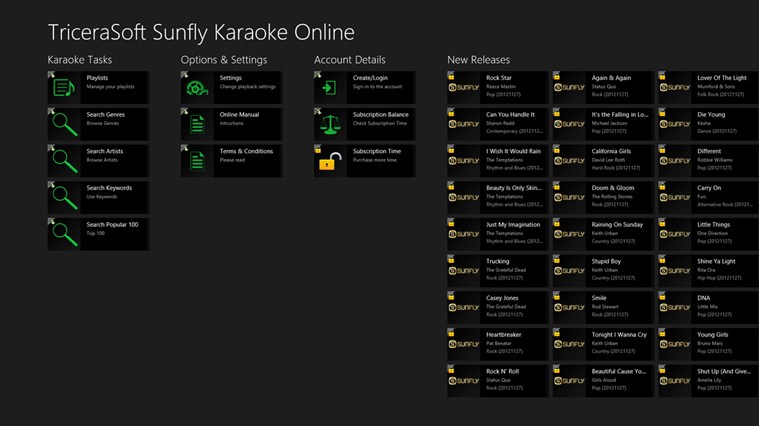Click the 'Please read' subtitle
Image resolution: width=759 pixels, height=426 pixels.
pyautogui.click(x=232, y=160)
